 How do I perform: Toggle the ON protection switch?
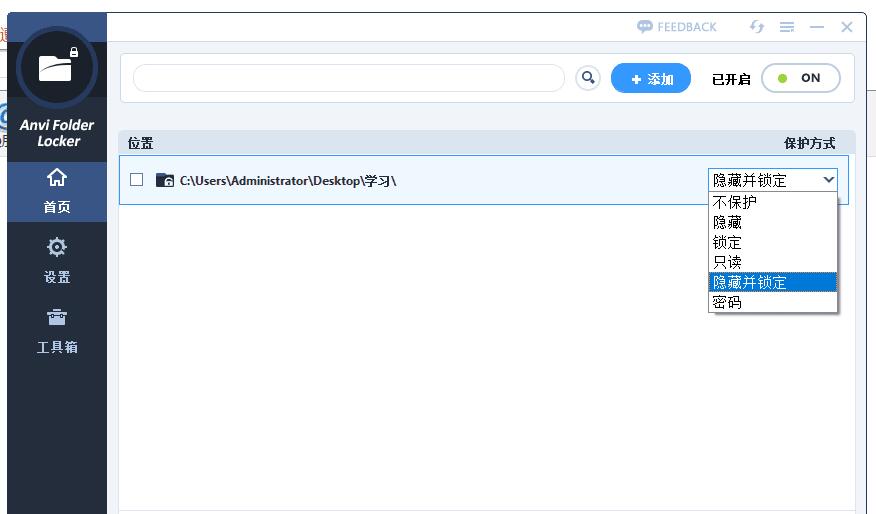[801, 78]
